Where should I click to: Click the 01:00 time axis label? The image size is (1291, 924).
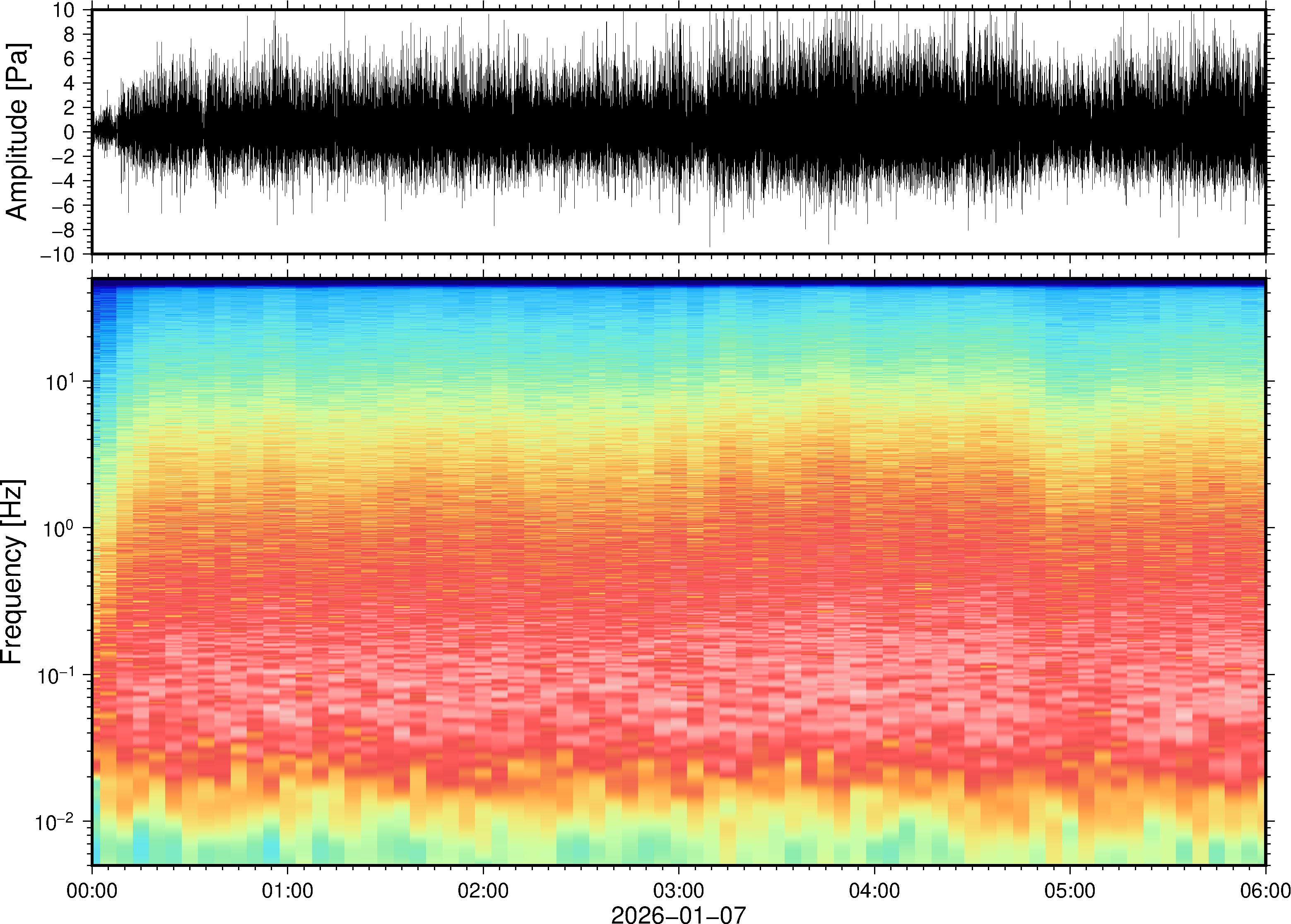[287, 890]
